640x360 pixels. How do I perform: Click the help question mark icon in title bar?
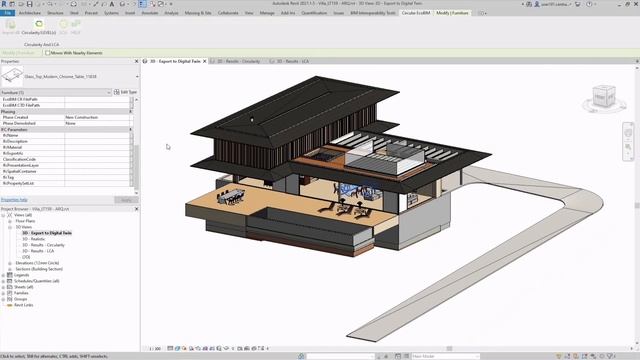(589, 4)
